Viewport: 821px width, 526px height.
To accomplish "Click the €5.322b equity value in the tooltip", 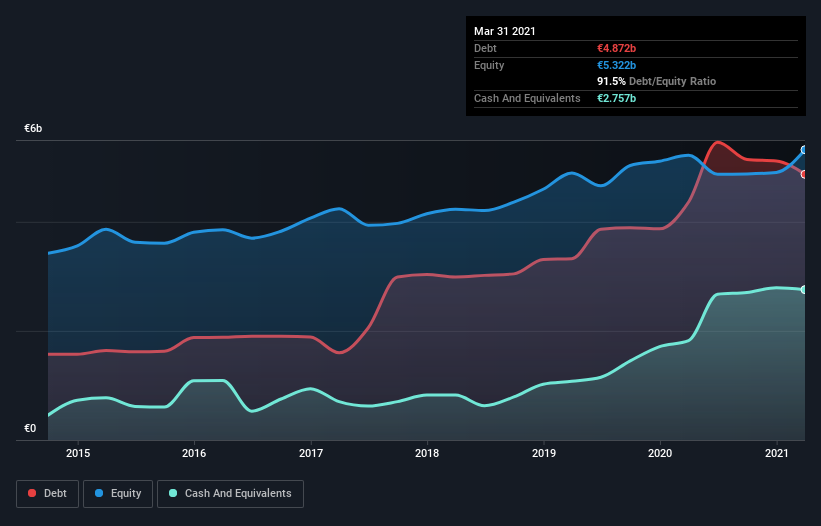I will tap(616, 65).
